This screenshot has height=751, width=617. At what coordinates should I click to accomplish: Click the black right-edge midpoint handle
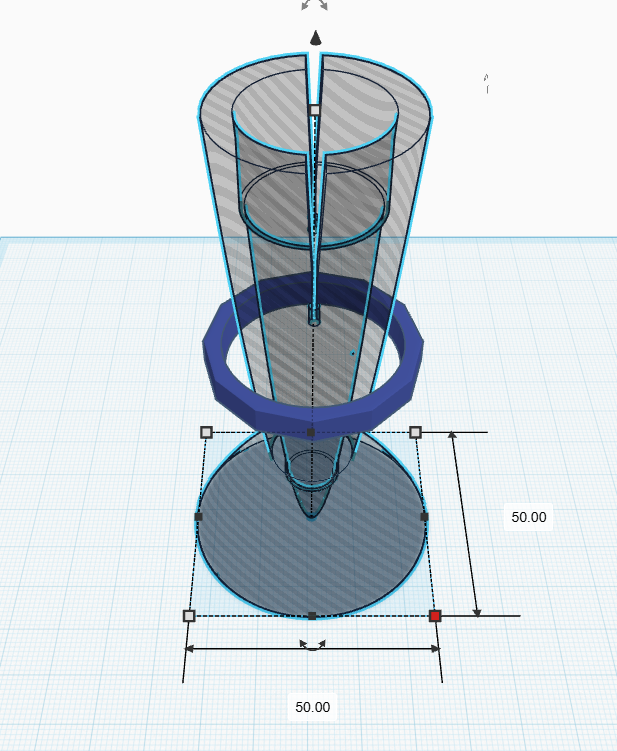425,516
